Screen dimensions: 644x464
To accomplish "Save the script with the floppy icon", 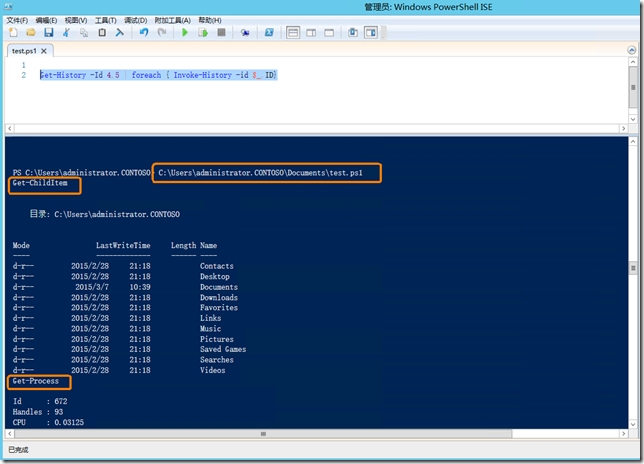I will [48, 32].
